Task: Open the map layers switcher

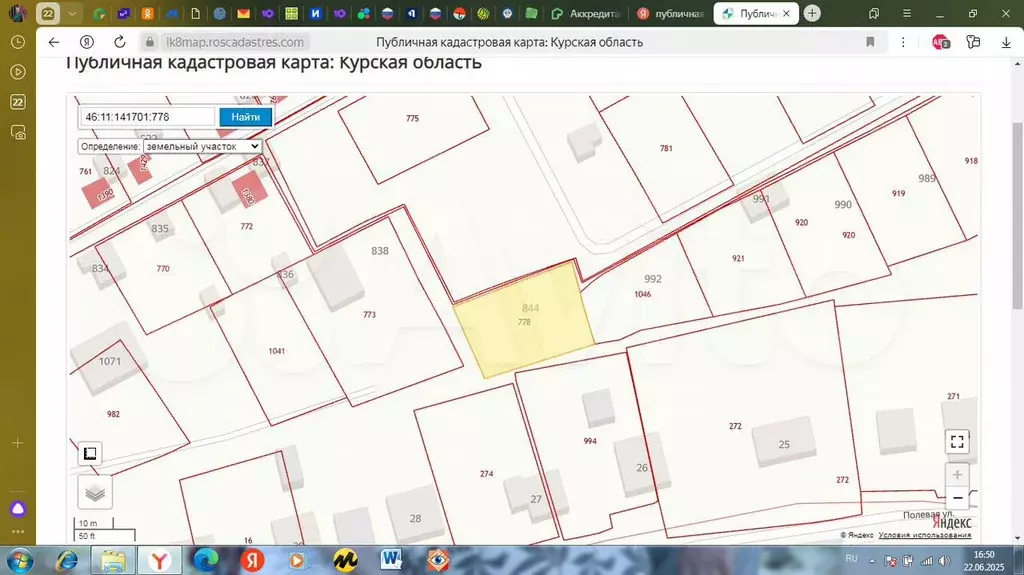Action: pos(95,493)
